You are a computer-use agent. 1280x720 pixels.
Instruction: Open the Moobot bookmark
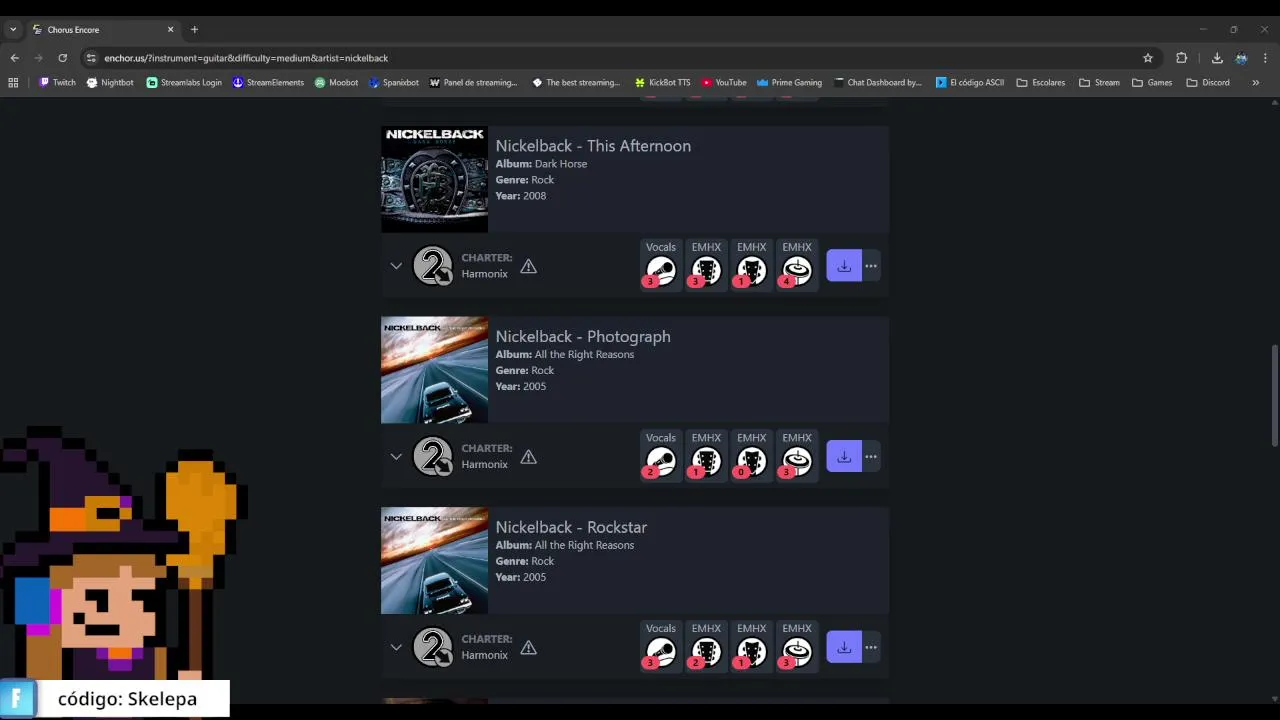coord(336,83)
